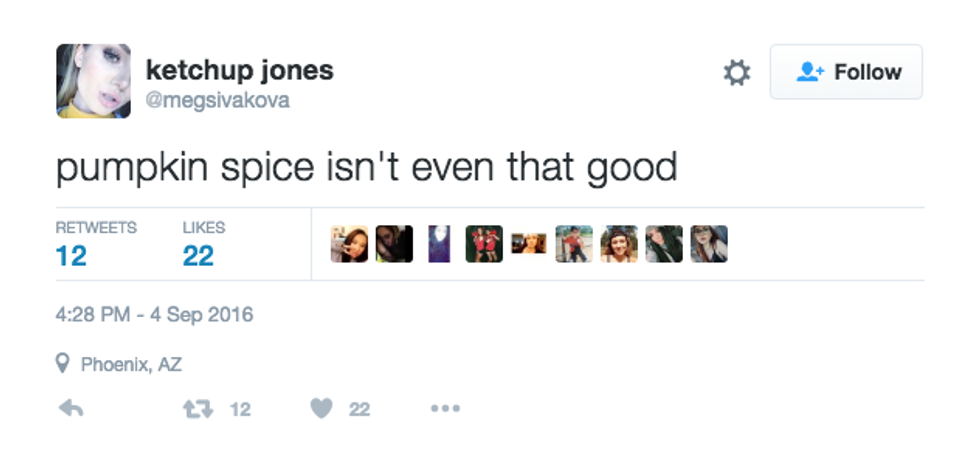View the 22 likes list
The width and height of the screenshot is (980, 471).
coord(203,244)
